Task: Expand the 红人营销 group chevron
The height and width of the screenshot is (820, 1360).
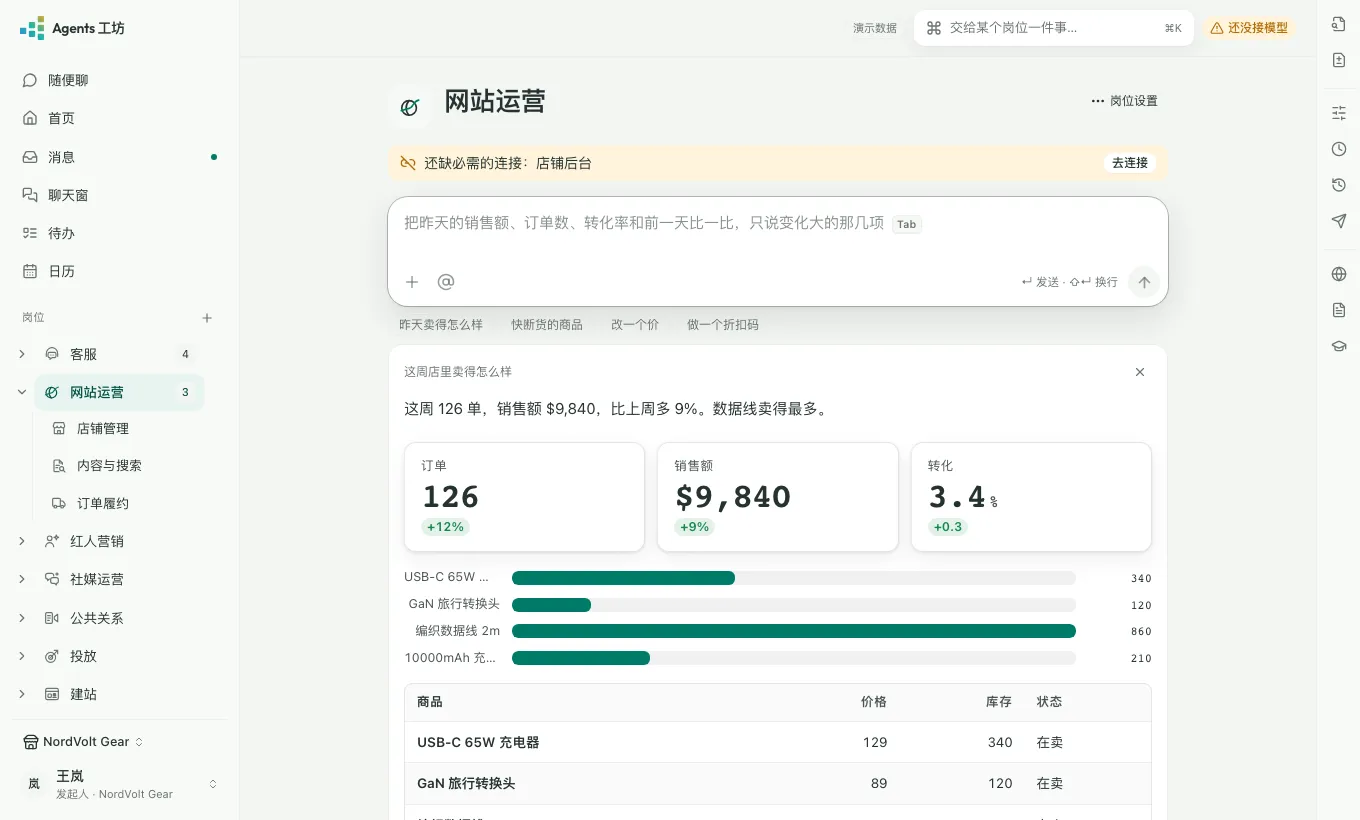Action: click(x=22, y=541)
